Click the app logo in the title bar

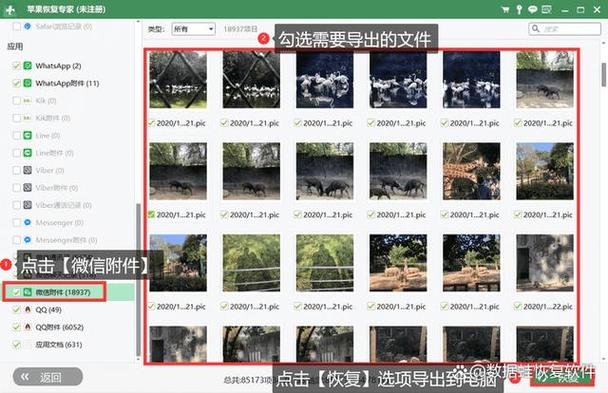tap(10, 10)
